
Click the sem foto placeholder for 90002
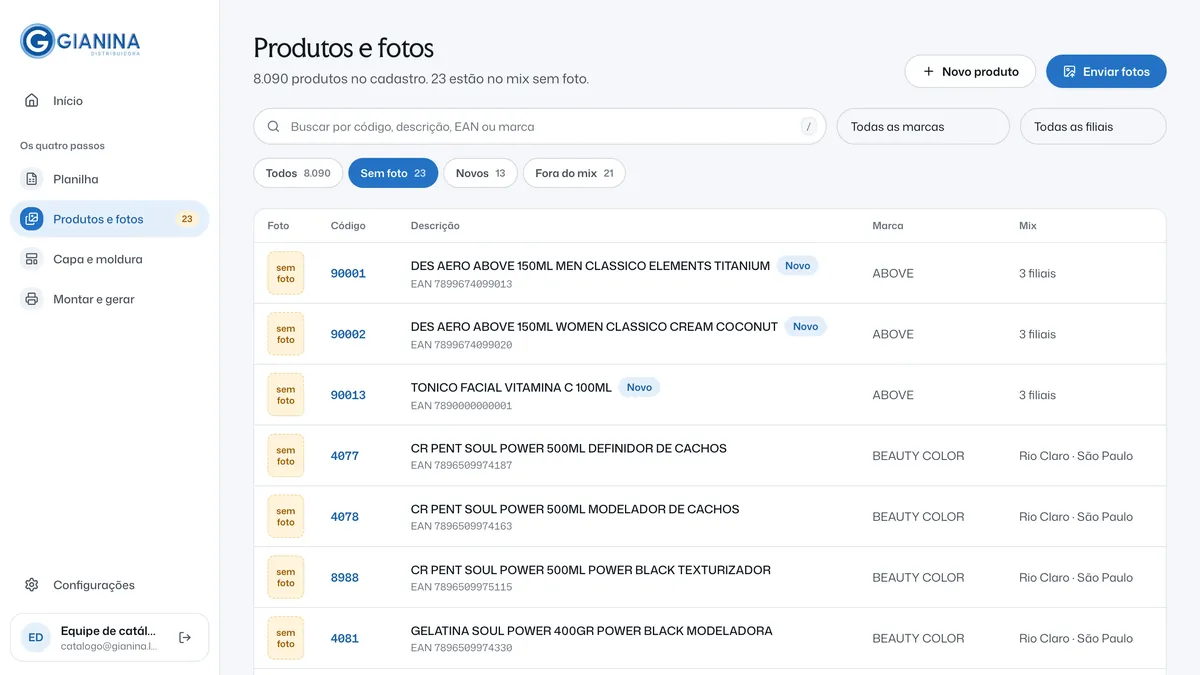click(x=286, y=334)
